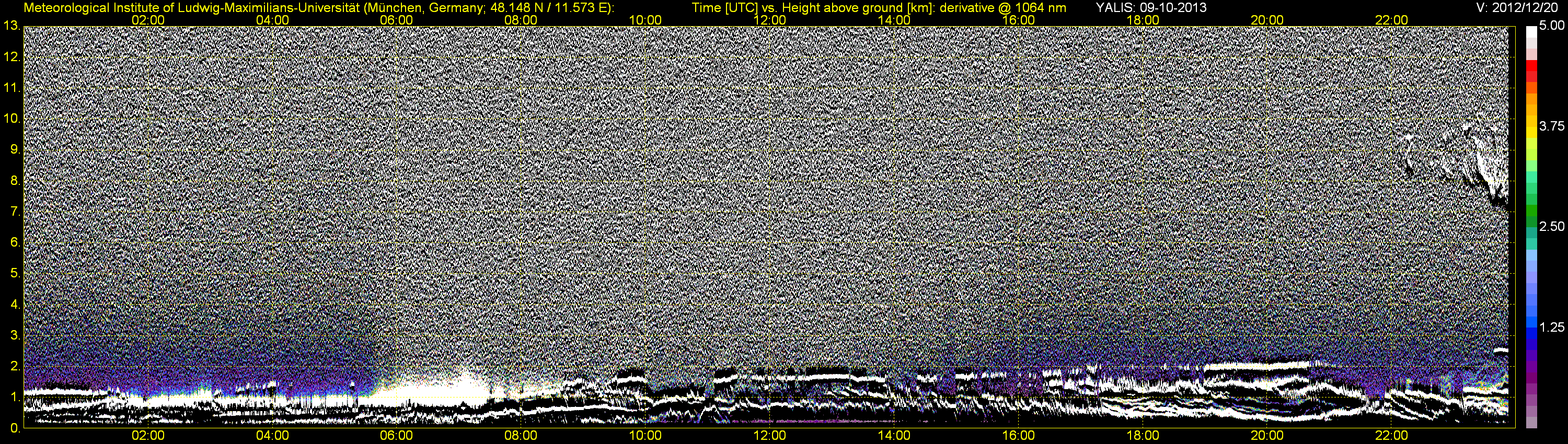Click the white layer at 2 km near 20:00

pyautogui.click(x=1257, y=366)
